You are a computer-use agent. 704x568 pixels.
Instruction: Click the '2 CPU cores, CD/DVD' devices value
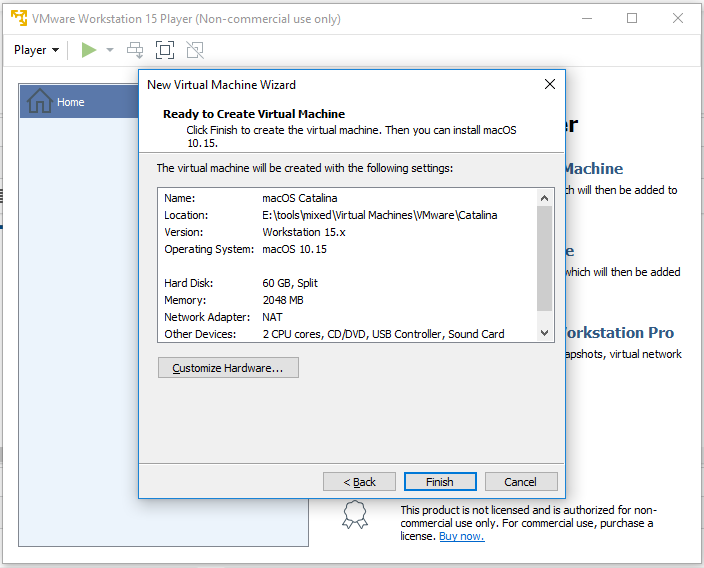pyautogui.click(x=383, y=334)
